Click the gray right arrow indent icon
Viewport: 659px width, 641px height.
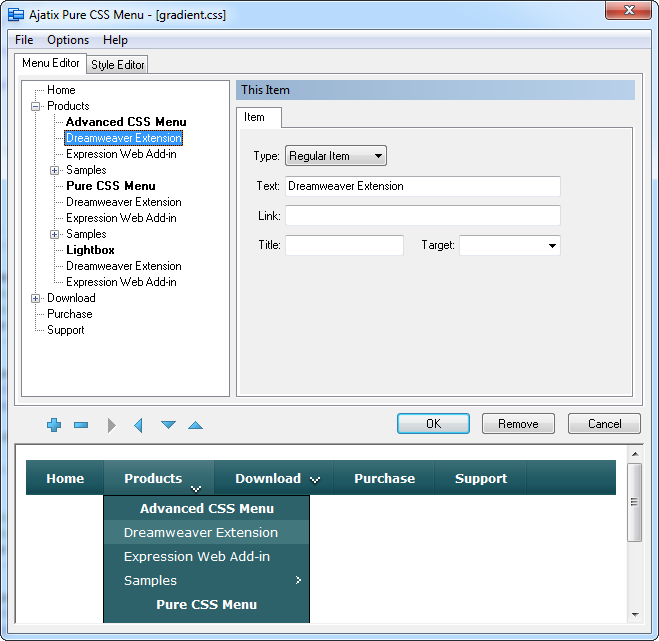[x=111, y=425]
